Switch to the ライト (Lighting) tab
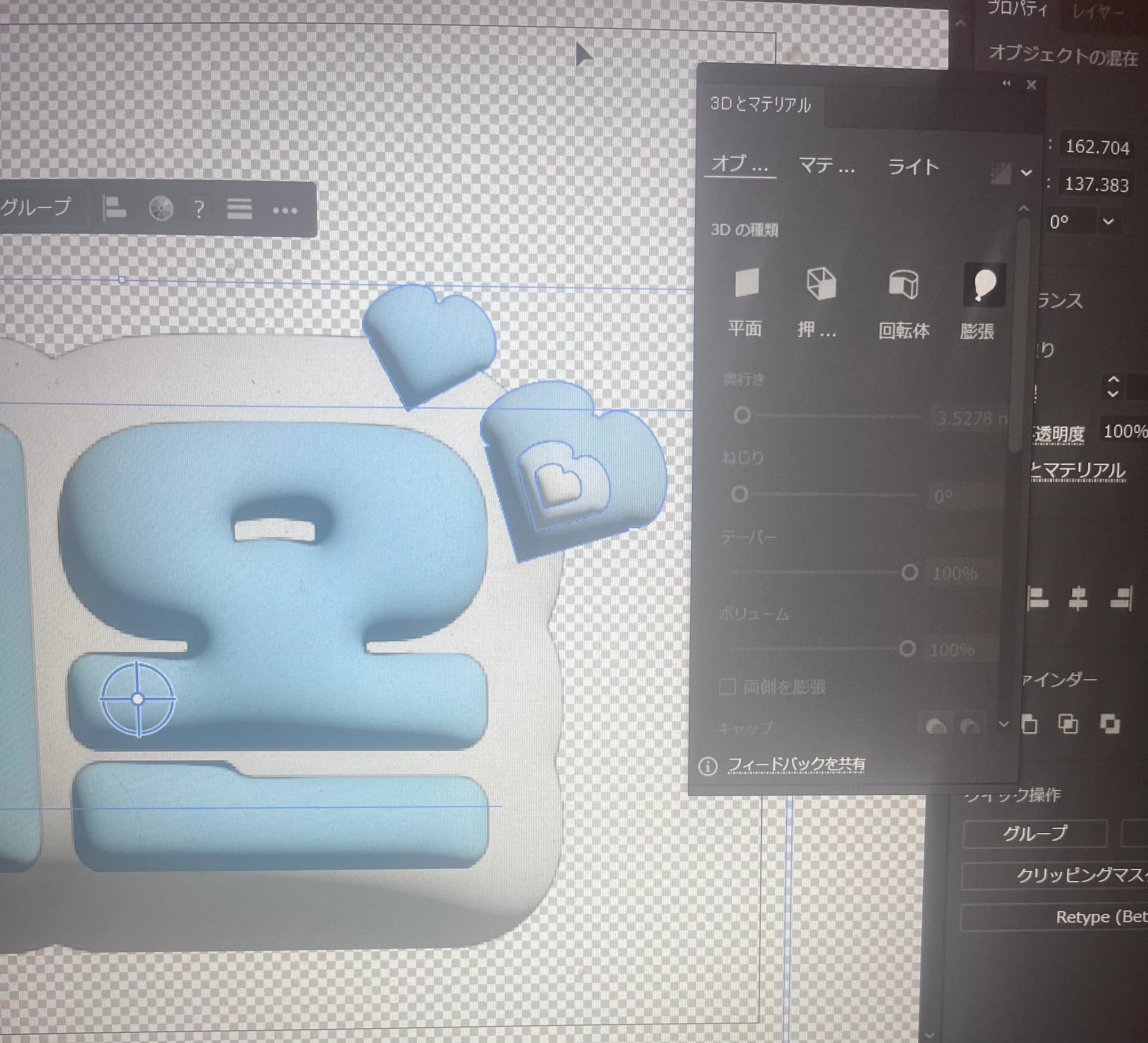The width and height of the screenshot is (1148, 1043). coord(913,167)
